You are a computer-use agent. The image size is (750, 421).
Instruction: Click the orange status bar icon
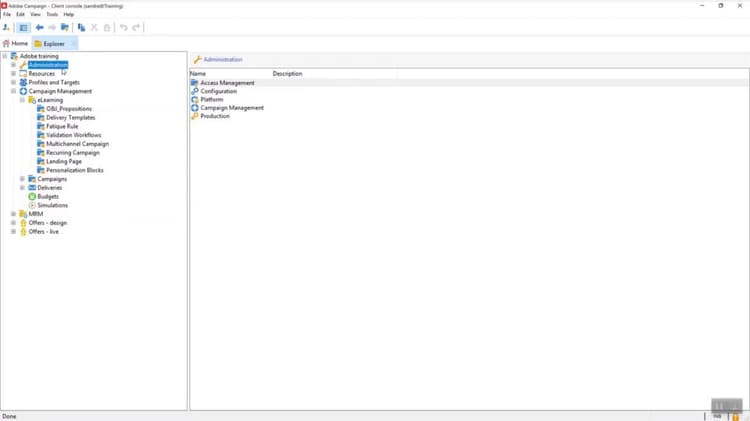click(x=735, y=417)
